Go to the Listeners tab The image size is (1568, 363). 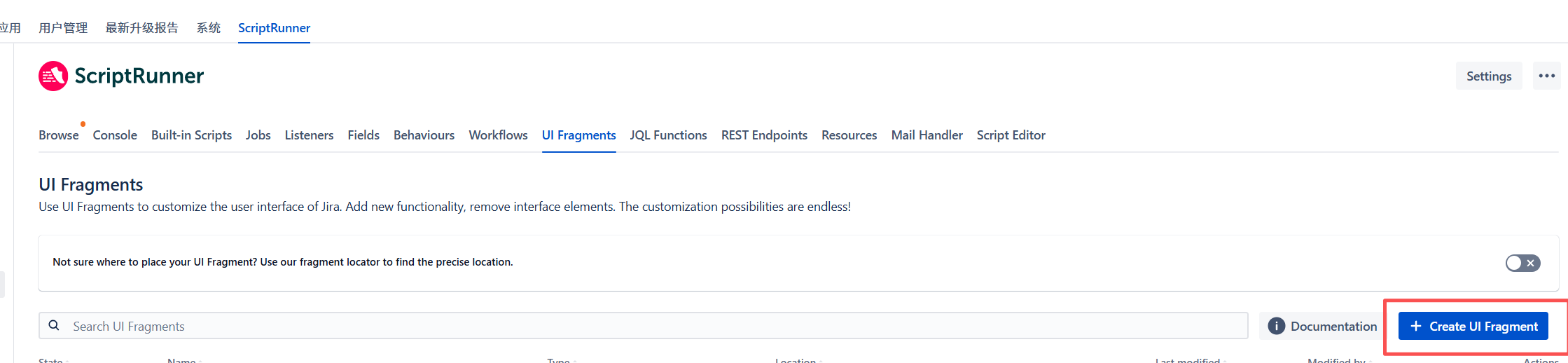click(x=309, y=135)
